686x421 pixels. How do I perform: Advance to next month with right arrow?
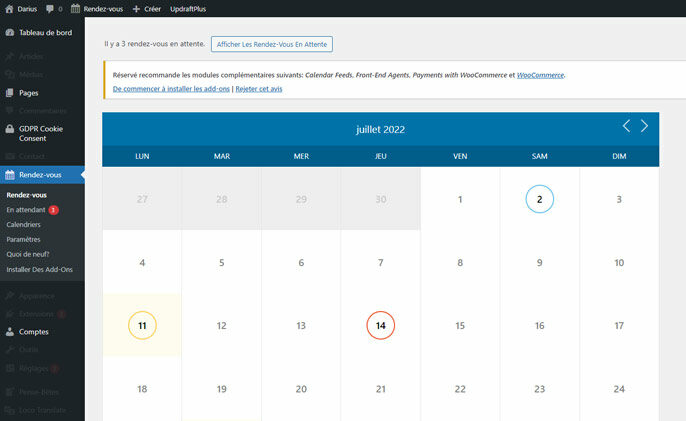(x=645, y=126)
